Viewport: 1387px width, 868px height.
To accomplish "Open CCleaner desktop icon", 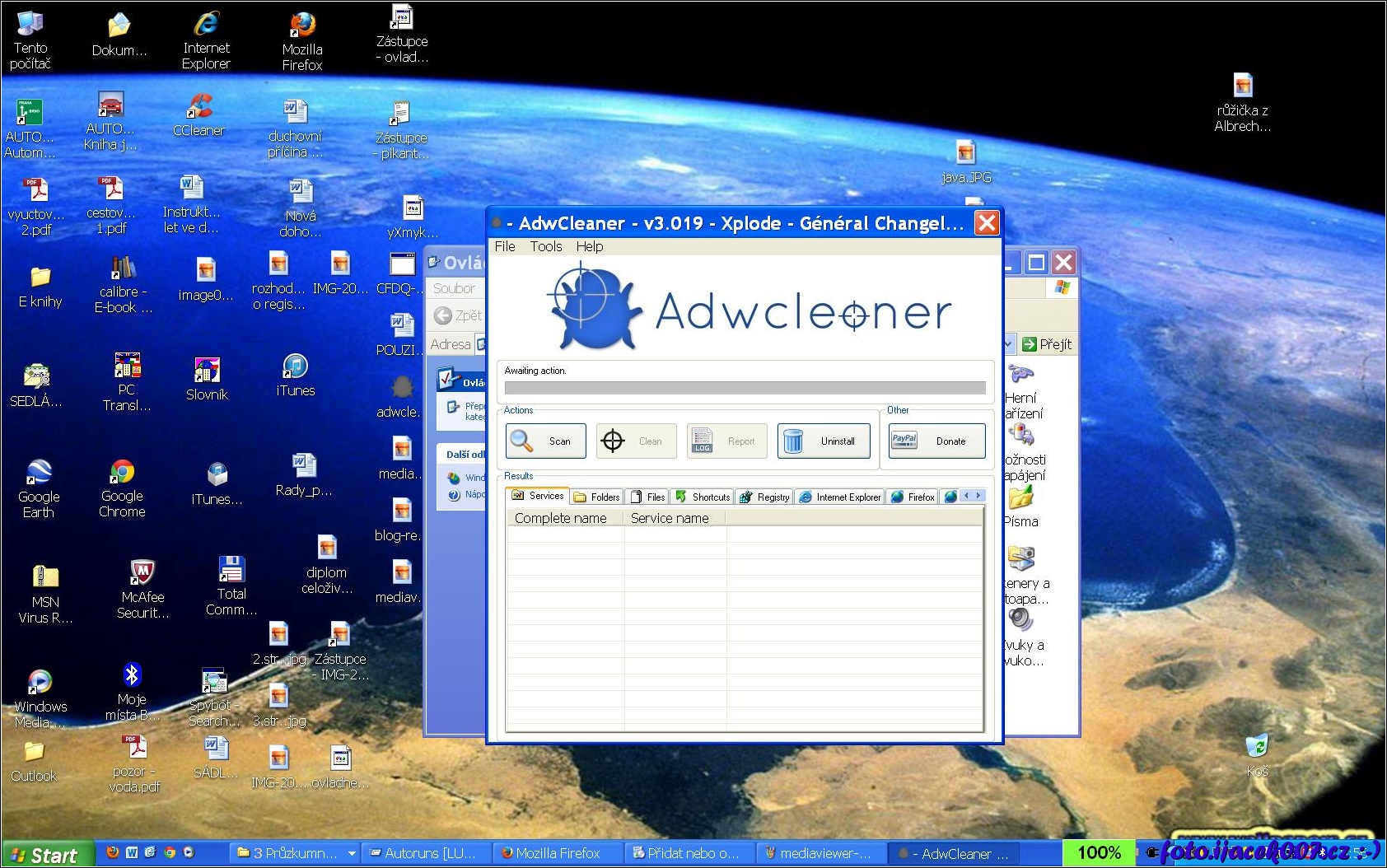I will pyautogui.click(x=198, y=114).
